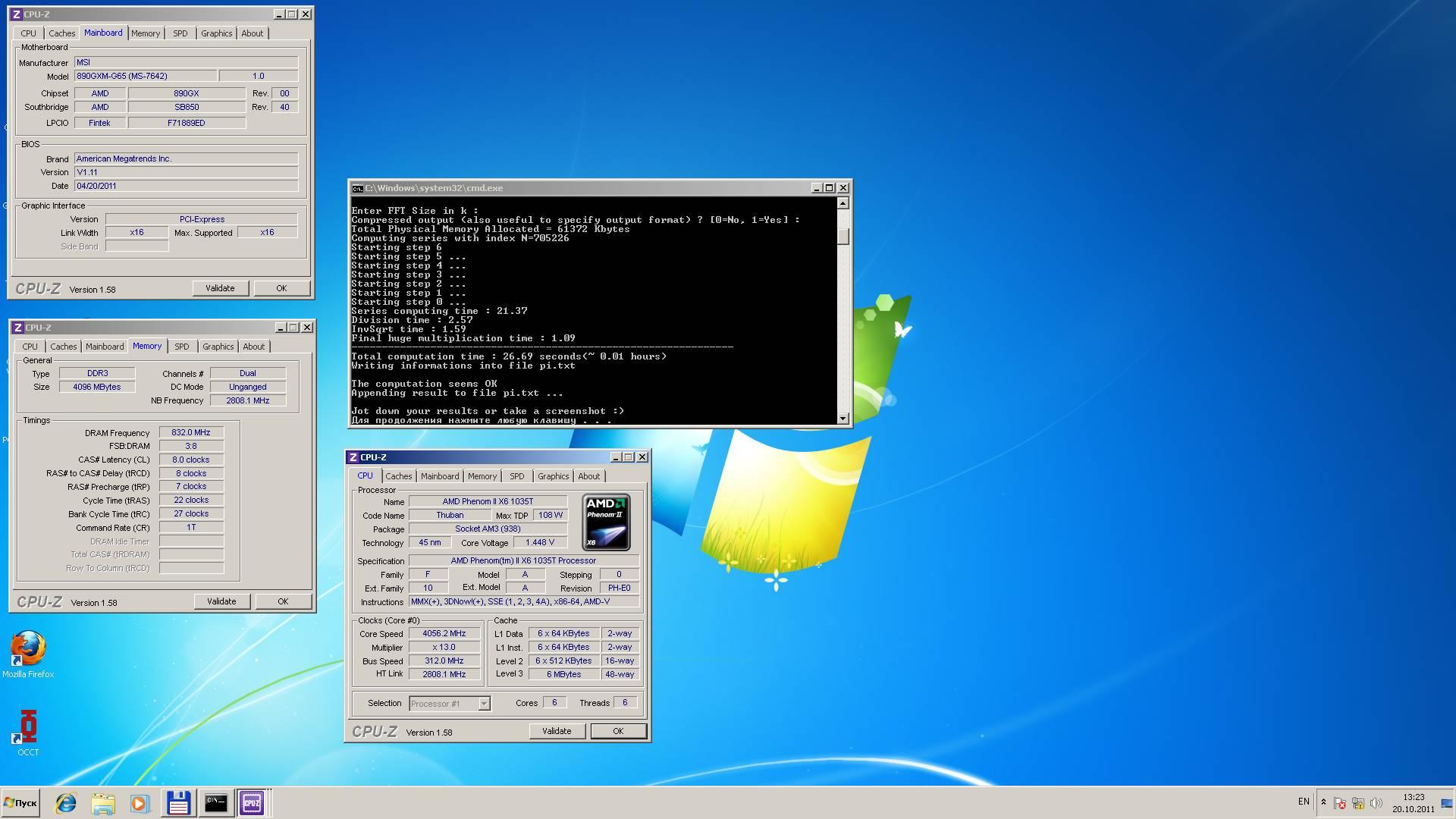The width and height of the screenshot is (1456, 819).
Task: Click BIOS date 04/20/2011 field
Action: pyautogui.click(x=186, y=186)
